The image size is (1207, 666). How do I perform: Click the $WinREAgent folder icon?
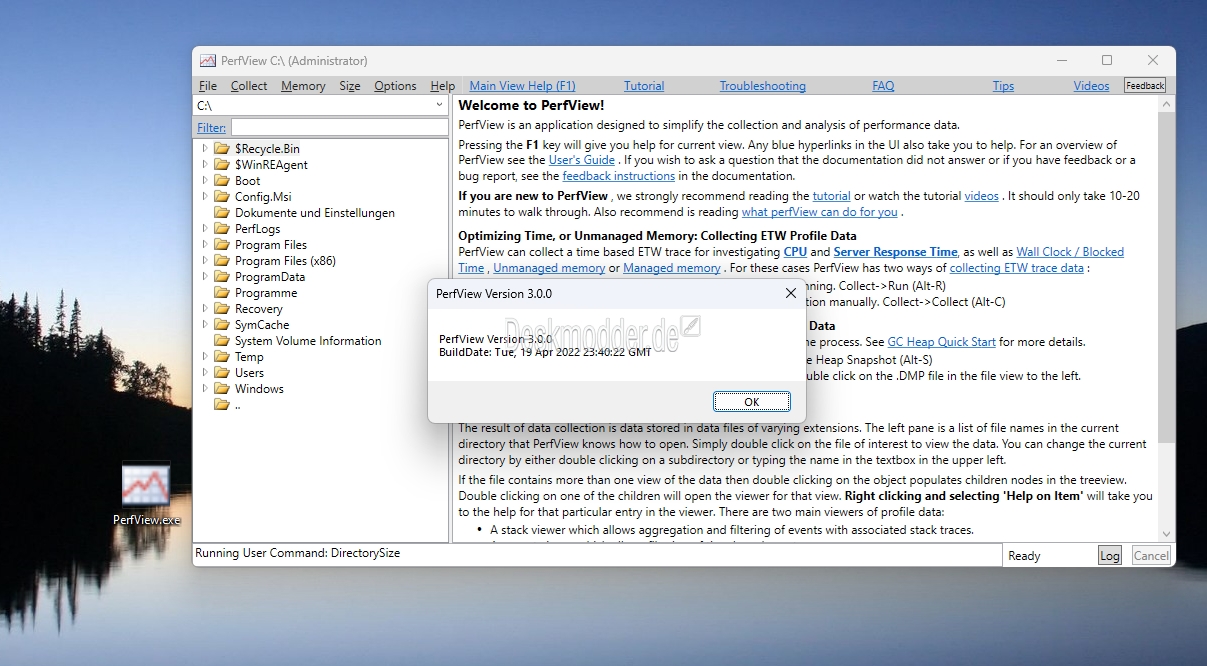[222, 165]
